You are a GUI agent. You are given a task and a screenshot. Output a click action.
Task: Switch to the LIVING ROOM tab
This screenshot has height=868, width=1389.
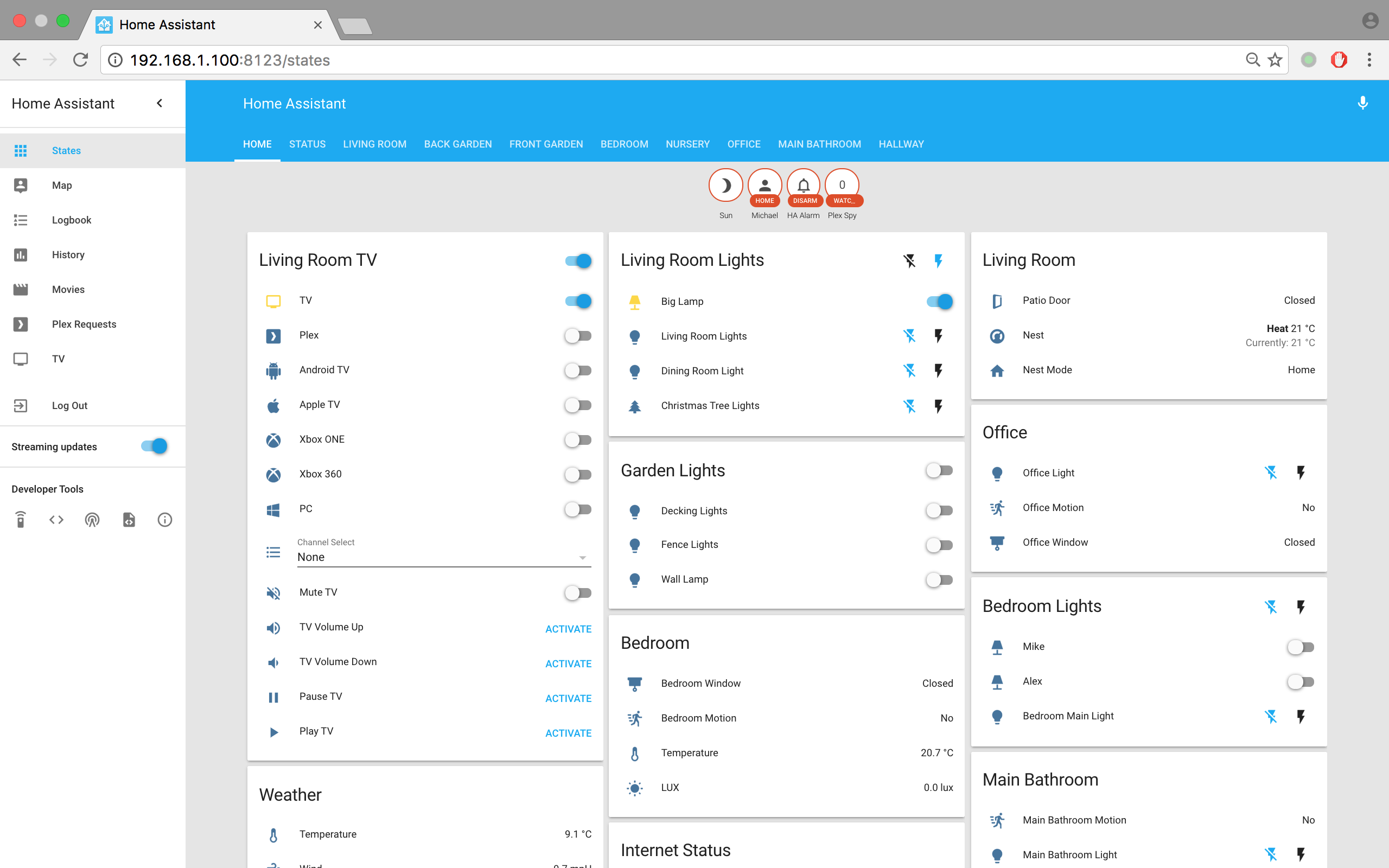pos(374,144)
